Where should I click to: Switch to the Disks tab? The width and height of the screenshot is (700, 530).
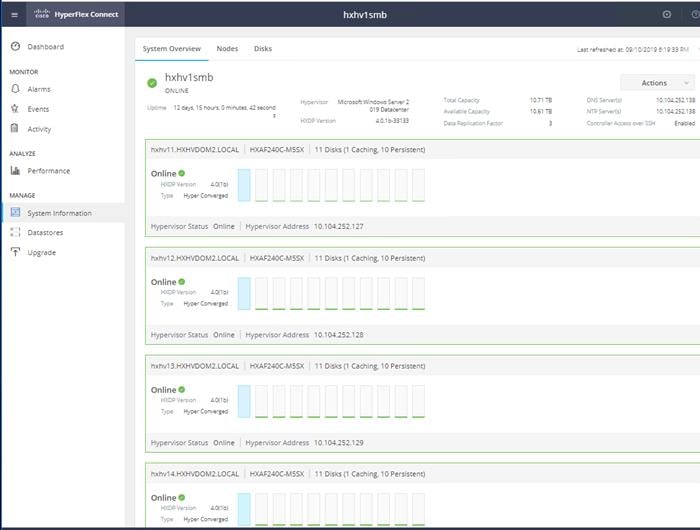point(263,49)
